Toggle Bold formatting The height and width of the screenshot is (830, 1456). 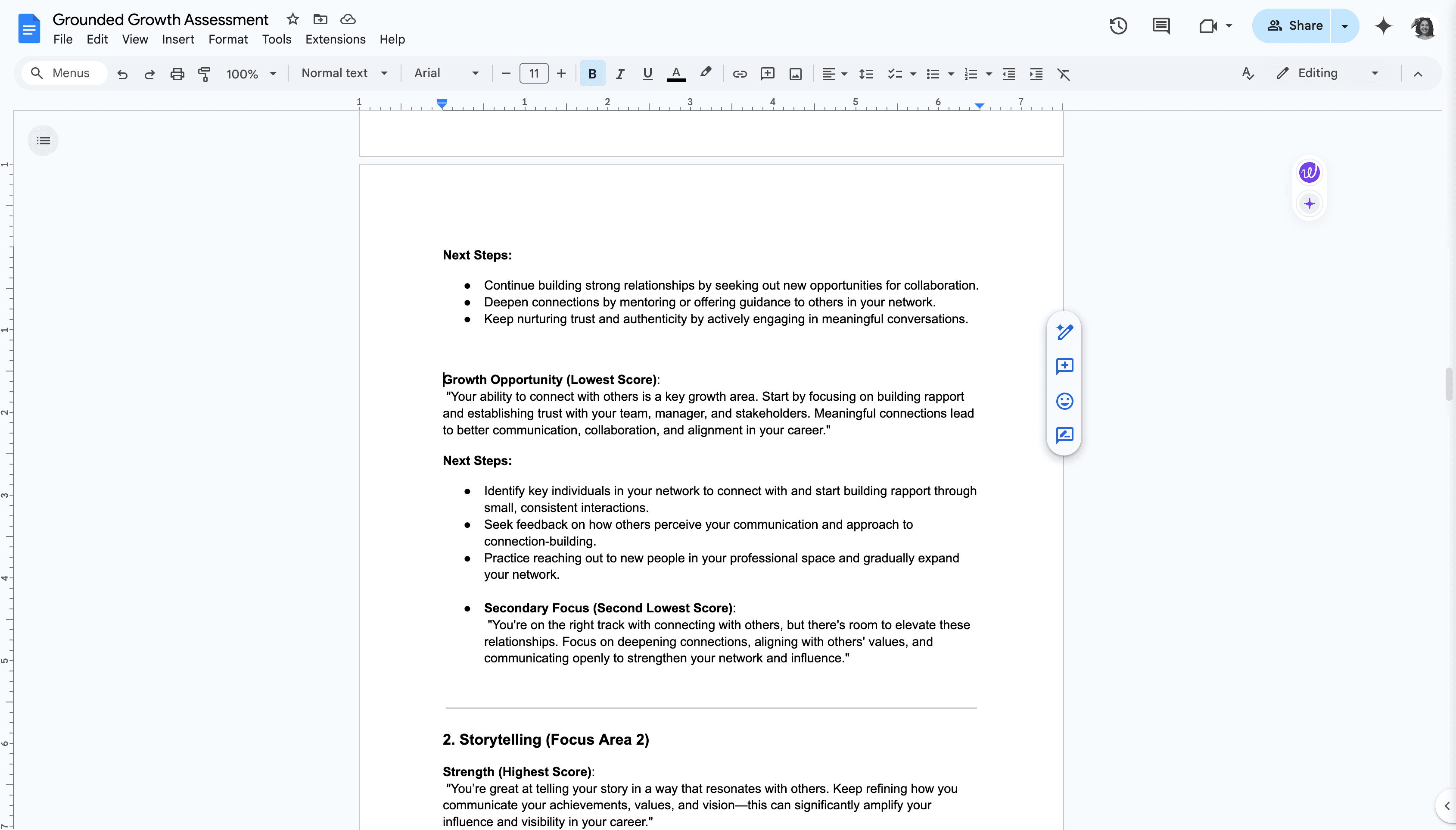click(x=592, y=74)
